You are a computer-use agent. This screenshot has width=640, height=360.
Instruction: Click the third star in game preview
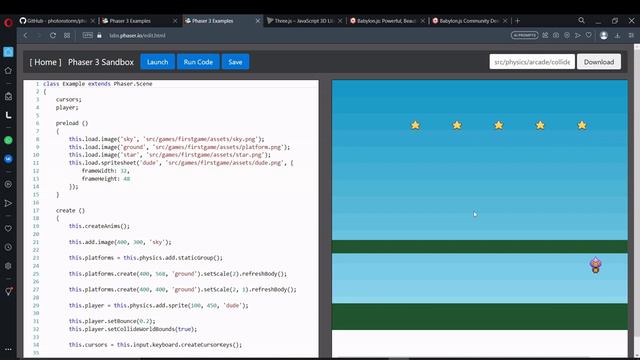click(499, 125)
